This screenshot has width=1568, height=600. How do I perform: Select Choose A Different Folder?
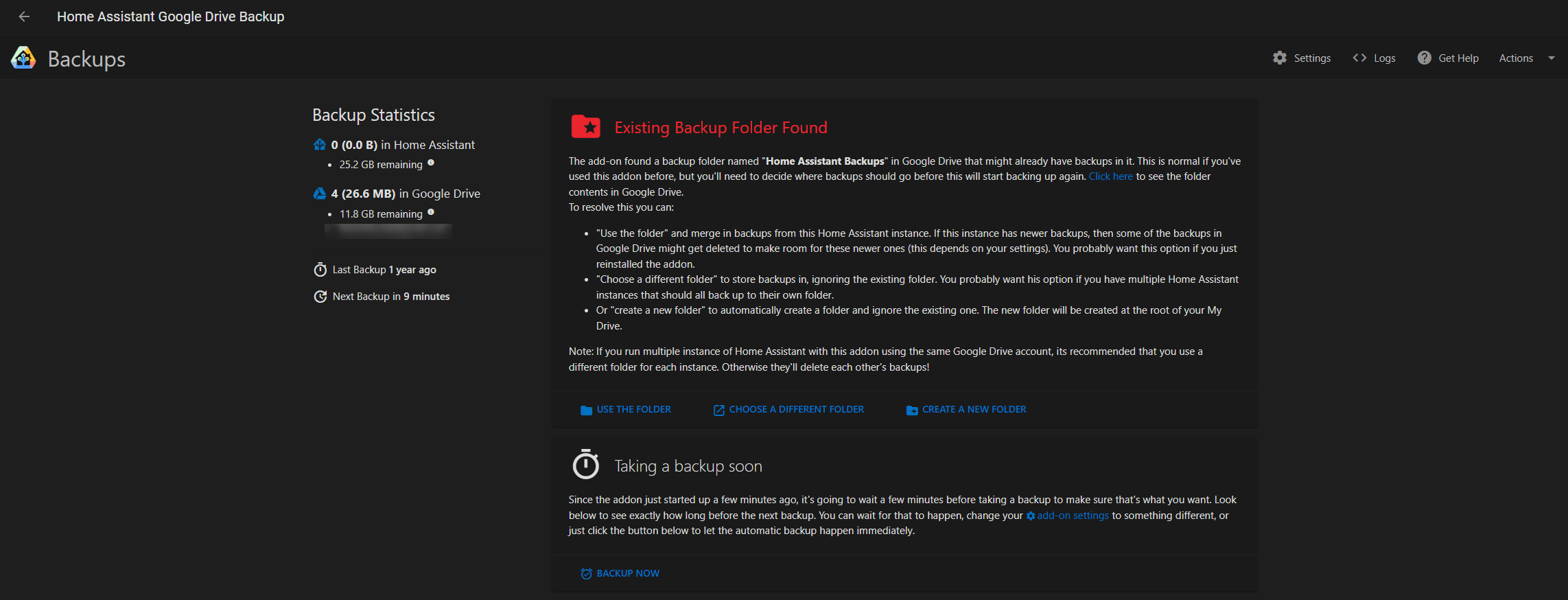click(x=788, y=410)
